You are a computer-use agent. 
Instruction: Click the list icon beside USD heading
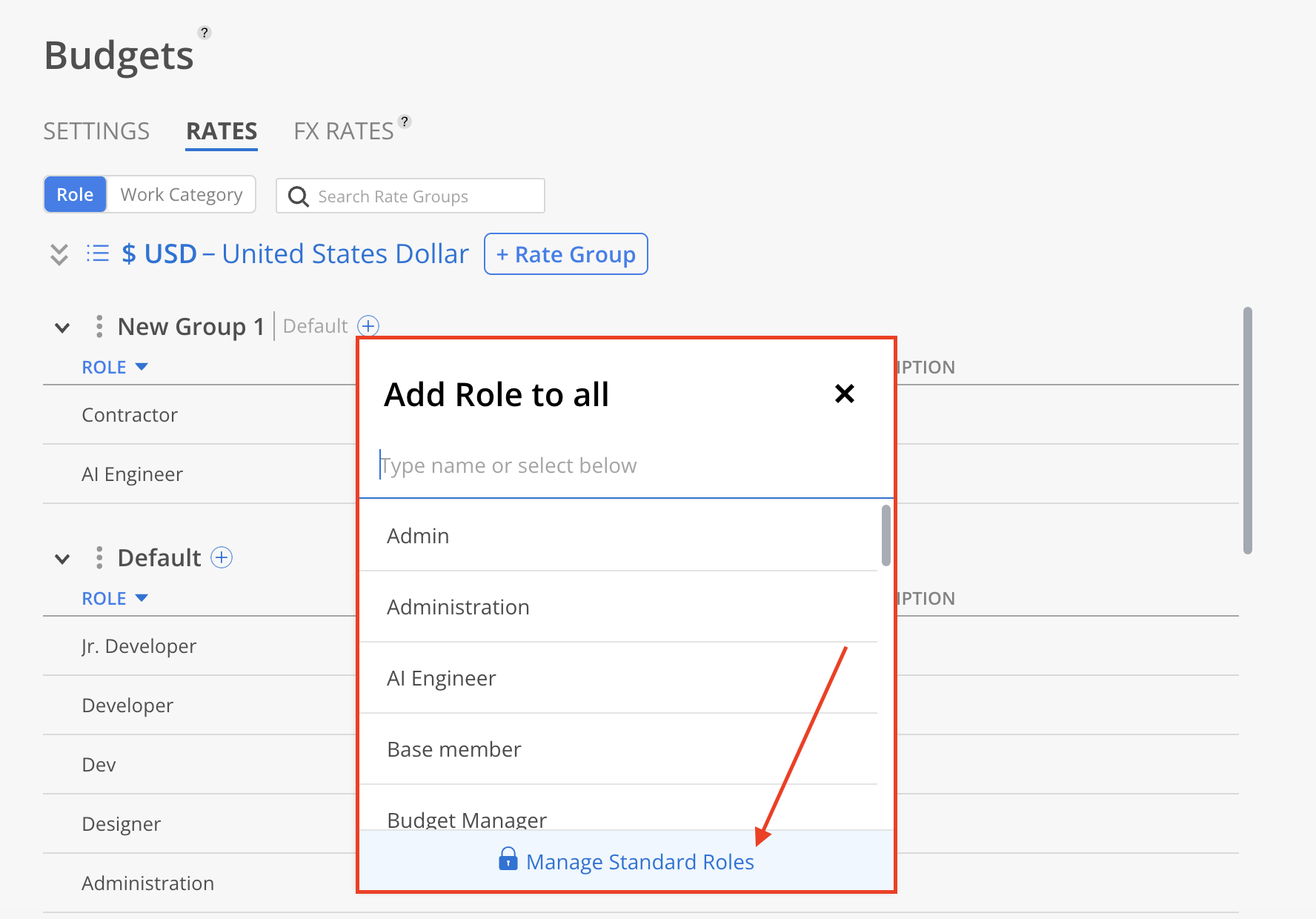[x=98, y=254]
